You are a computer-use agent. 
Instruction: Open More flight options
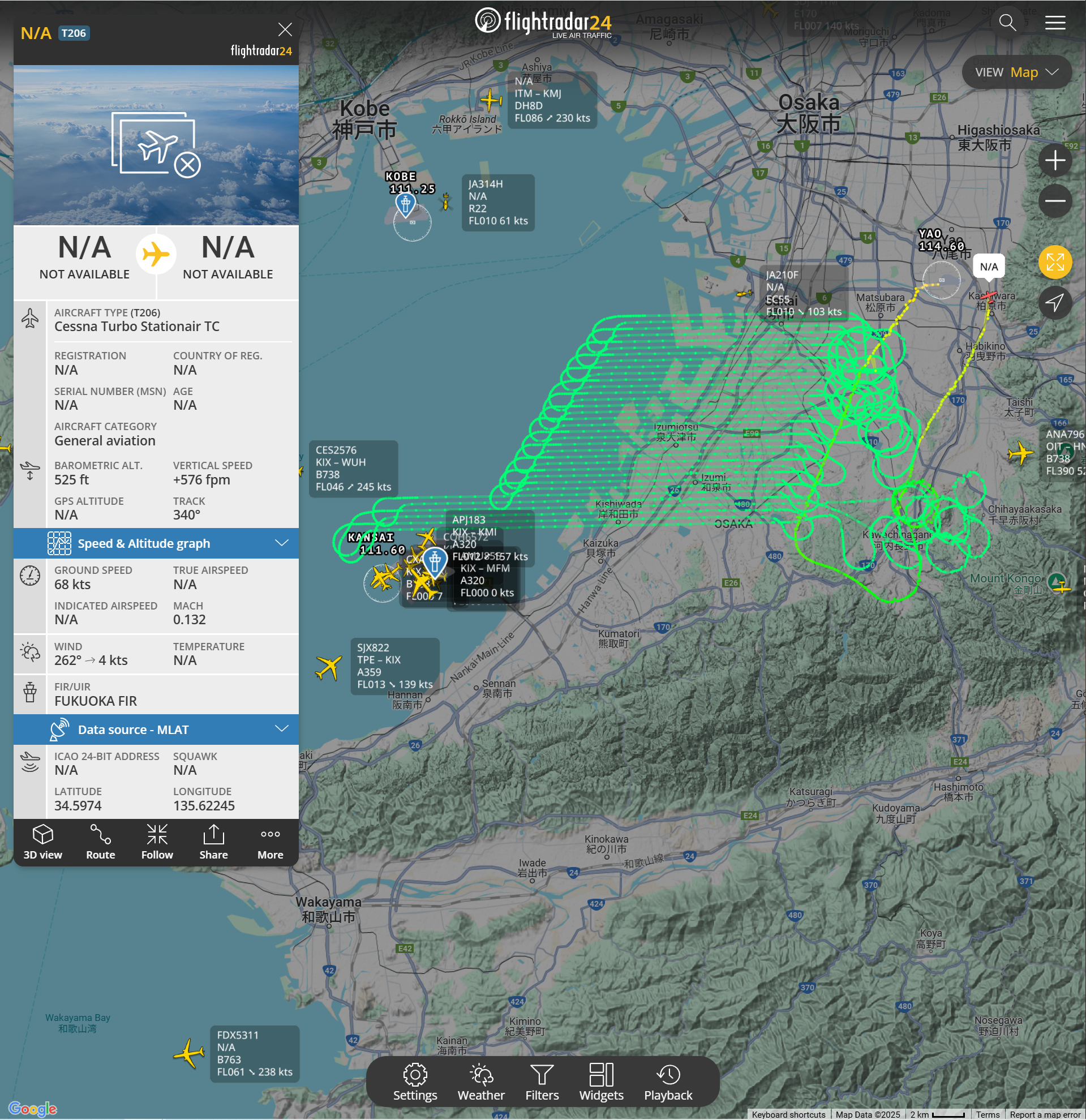(270, 842)
